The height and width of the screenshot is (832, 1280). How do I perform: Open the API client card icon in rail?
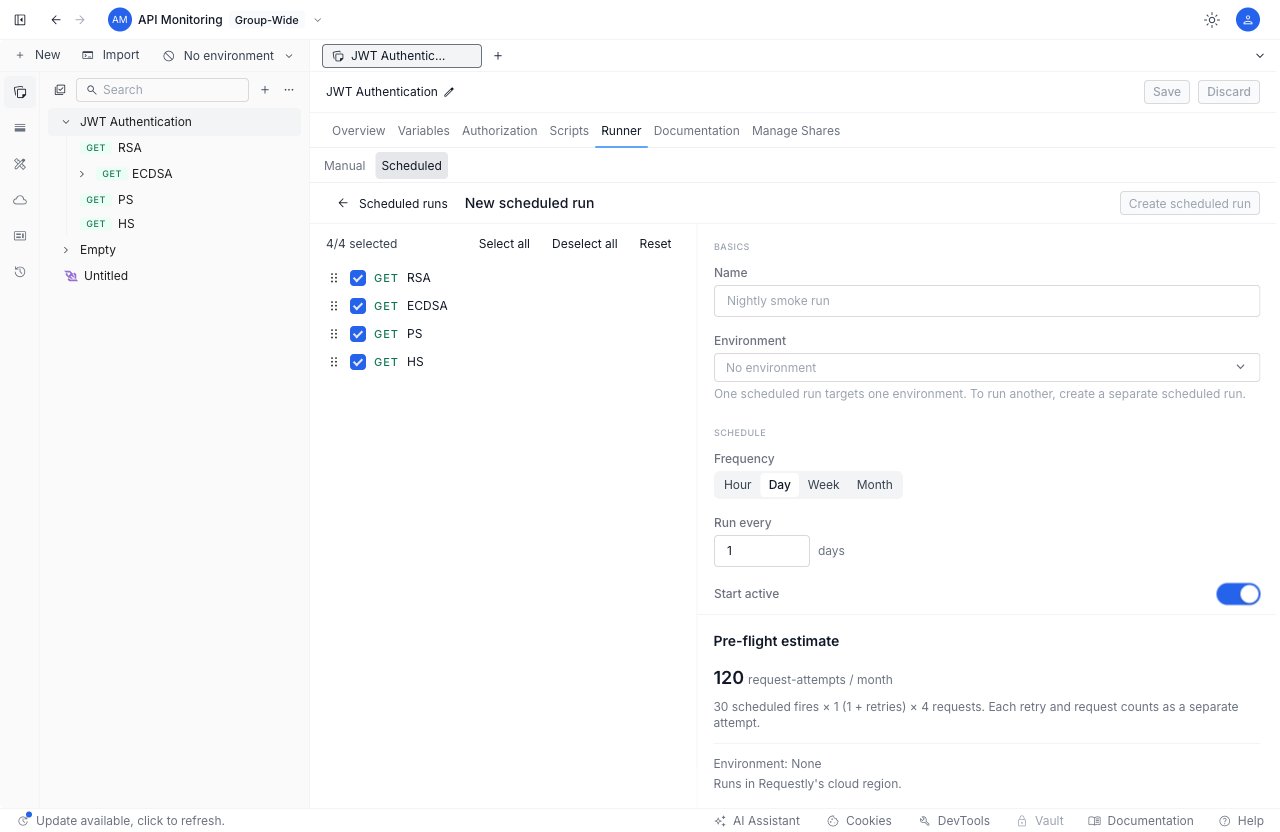point(20,236)
